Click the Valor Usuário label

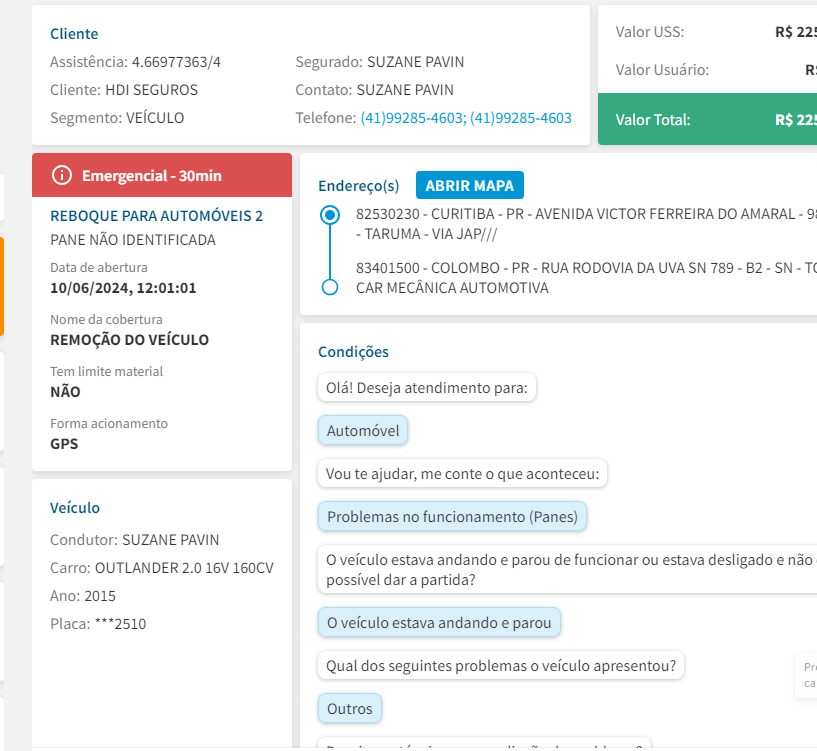tap(662, 70)
